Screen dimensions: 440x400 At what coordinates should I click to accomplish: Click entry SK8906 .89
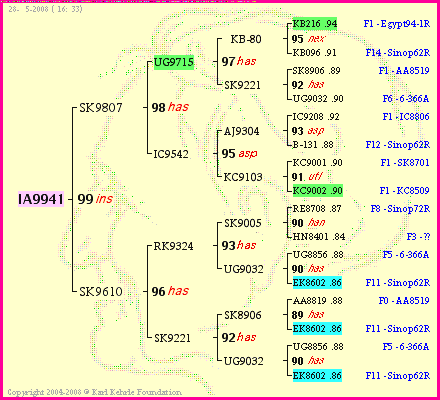click(316, 71)
